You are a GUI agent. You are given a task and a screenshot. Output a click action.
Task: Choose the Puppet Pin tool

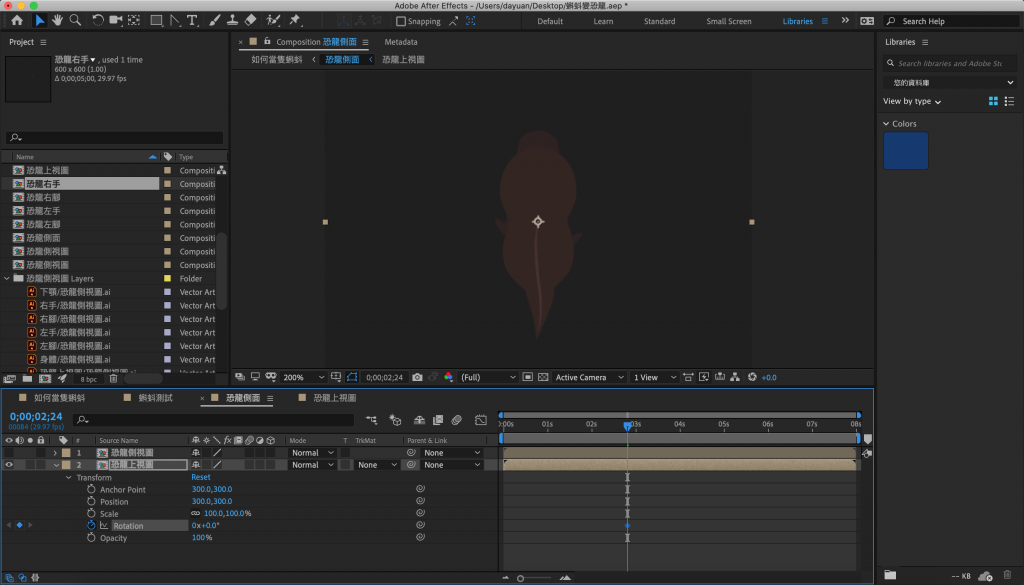click(x=295, y=20)
